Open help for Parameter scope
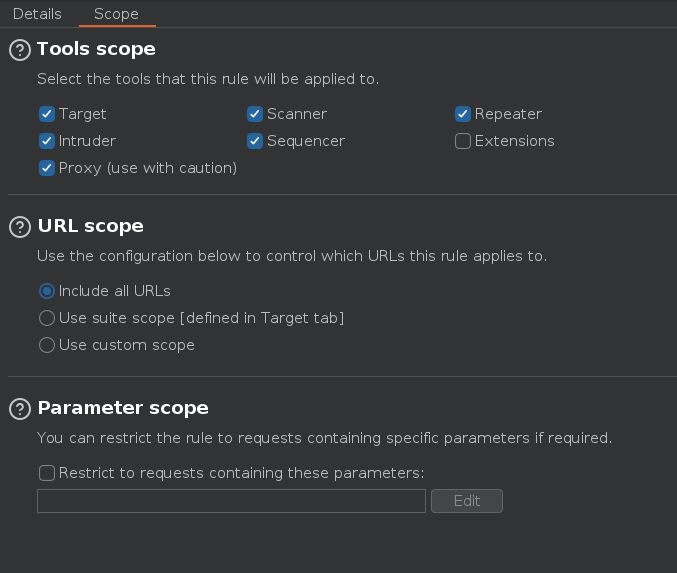677x573 pixels. tap(20, 409)
